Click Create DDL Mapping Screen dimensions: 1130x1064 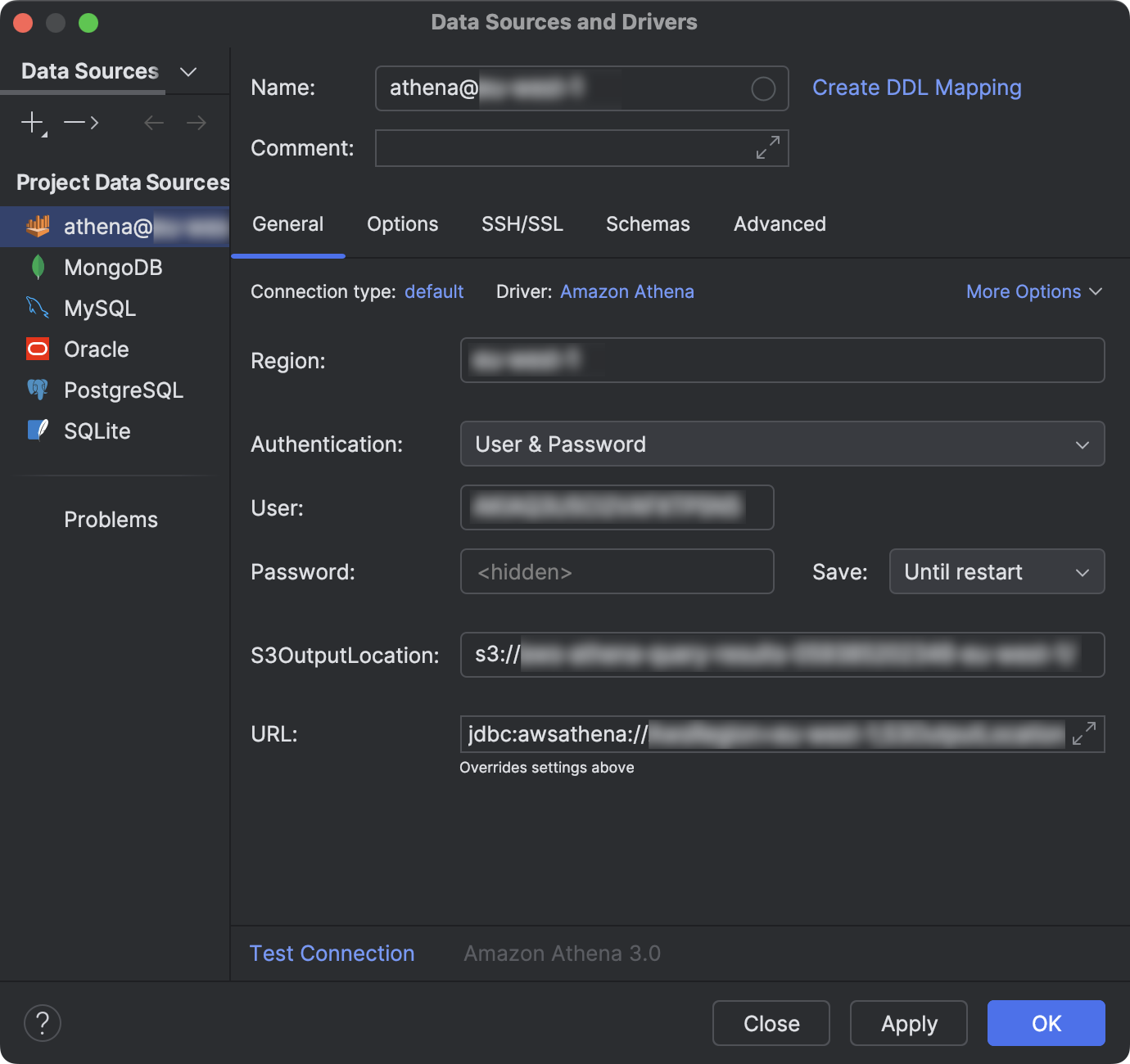click(x=916, y=88)
